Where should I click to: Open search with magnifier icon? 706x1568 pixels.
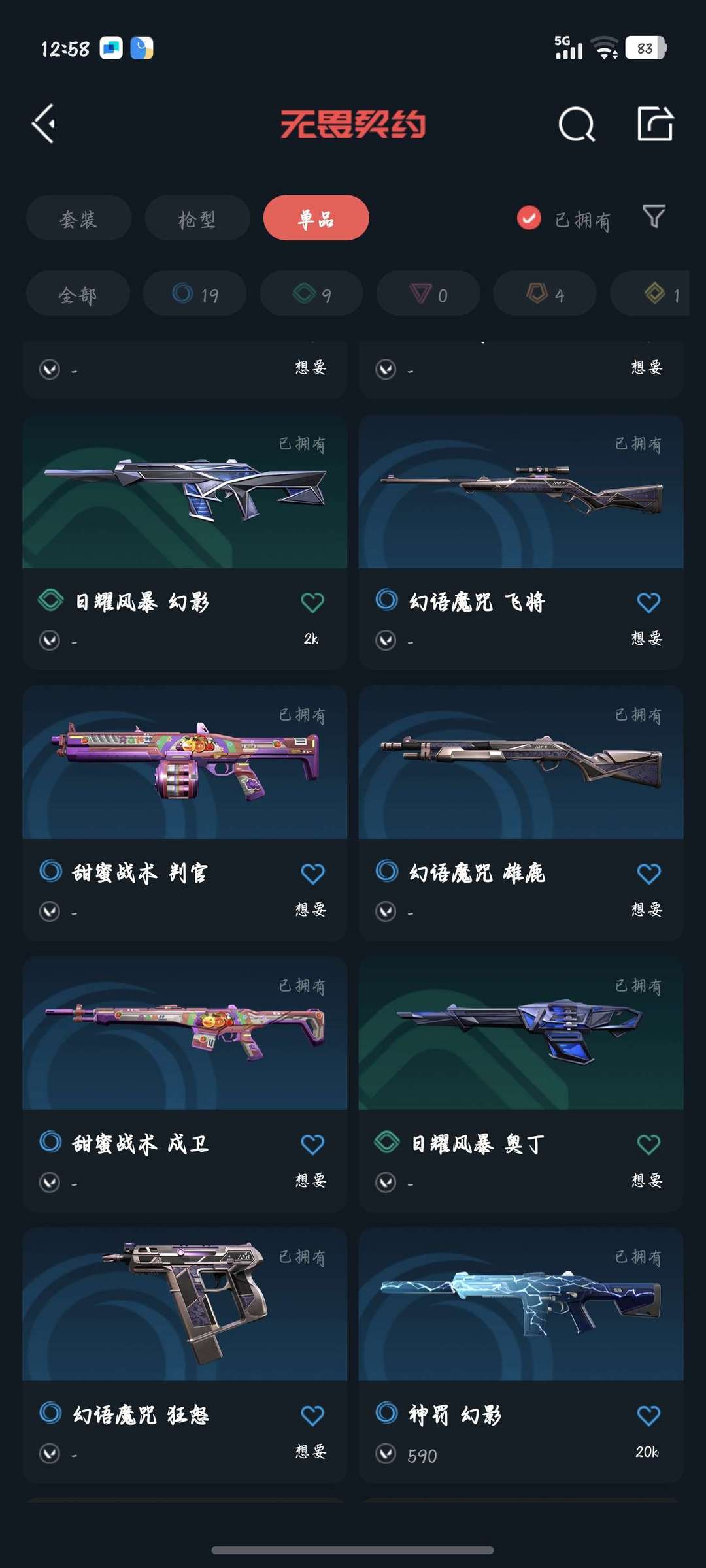[x=577, y=123]
